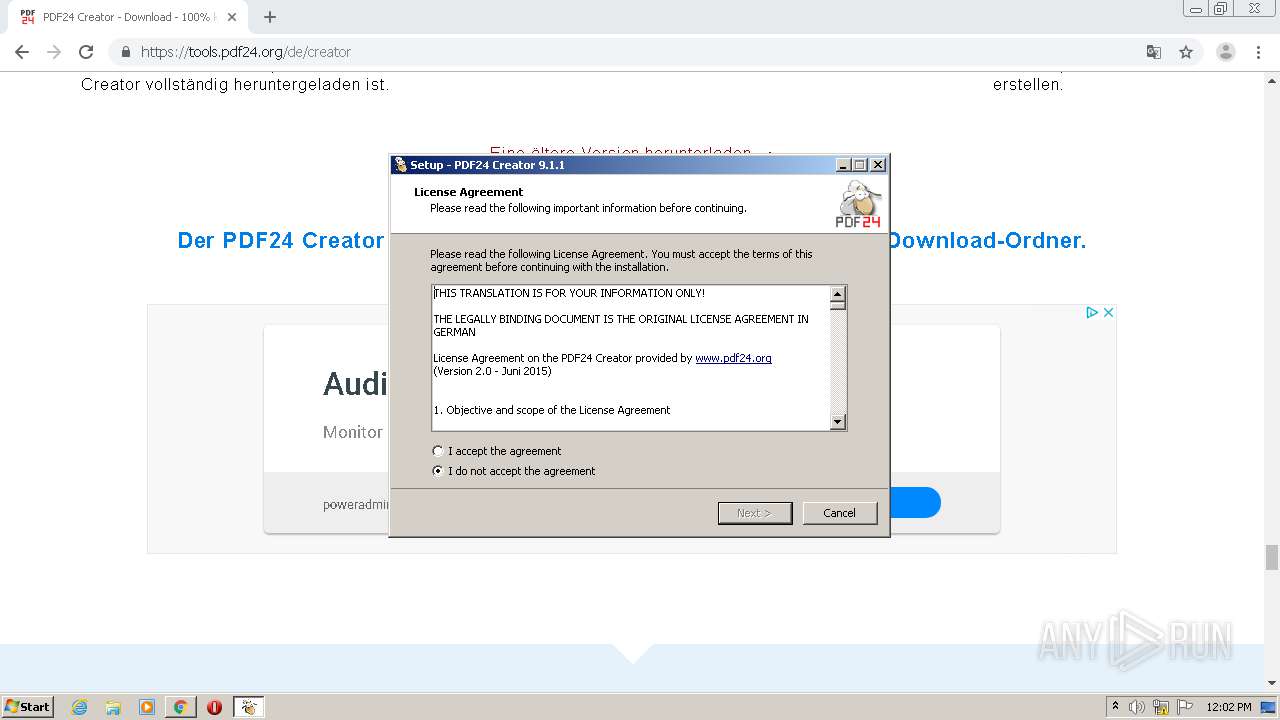Switch to Chrome in taskbar
Image resolution: width=1280 pixels, height=720 pixels.
[180, 707]
